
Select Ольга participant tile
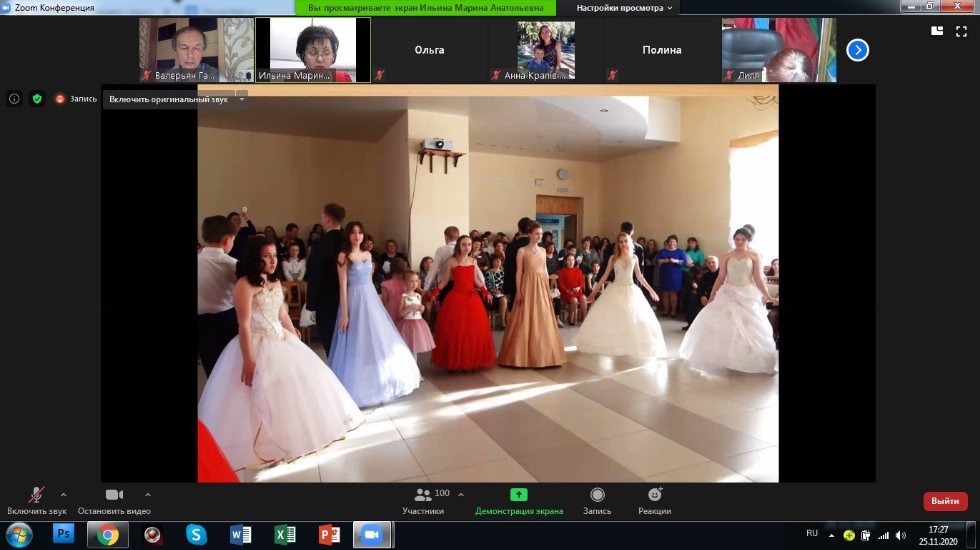coord(429,50)
